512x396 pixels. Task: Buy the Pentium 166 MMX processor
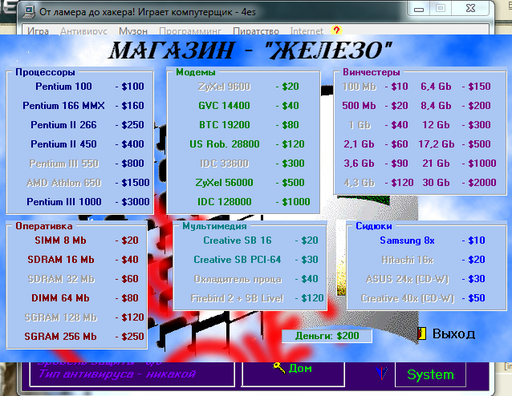click(x=63, y=106)
